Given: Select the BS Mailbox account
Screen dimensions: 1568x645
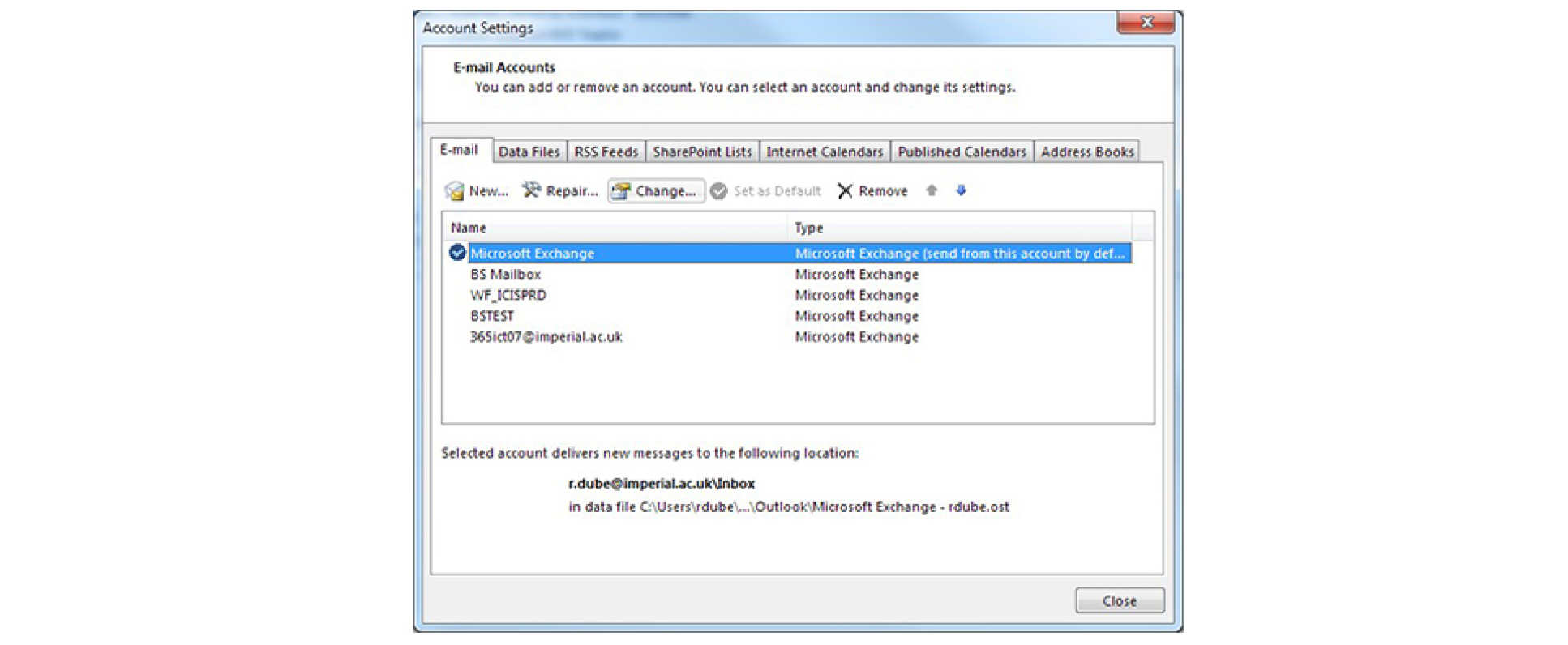Looking at the screenshot, I should (x=505, y=275).
